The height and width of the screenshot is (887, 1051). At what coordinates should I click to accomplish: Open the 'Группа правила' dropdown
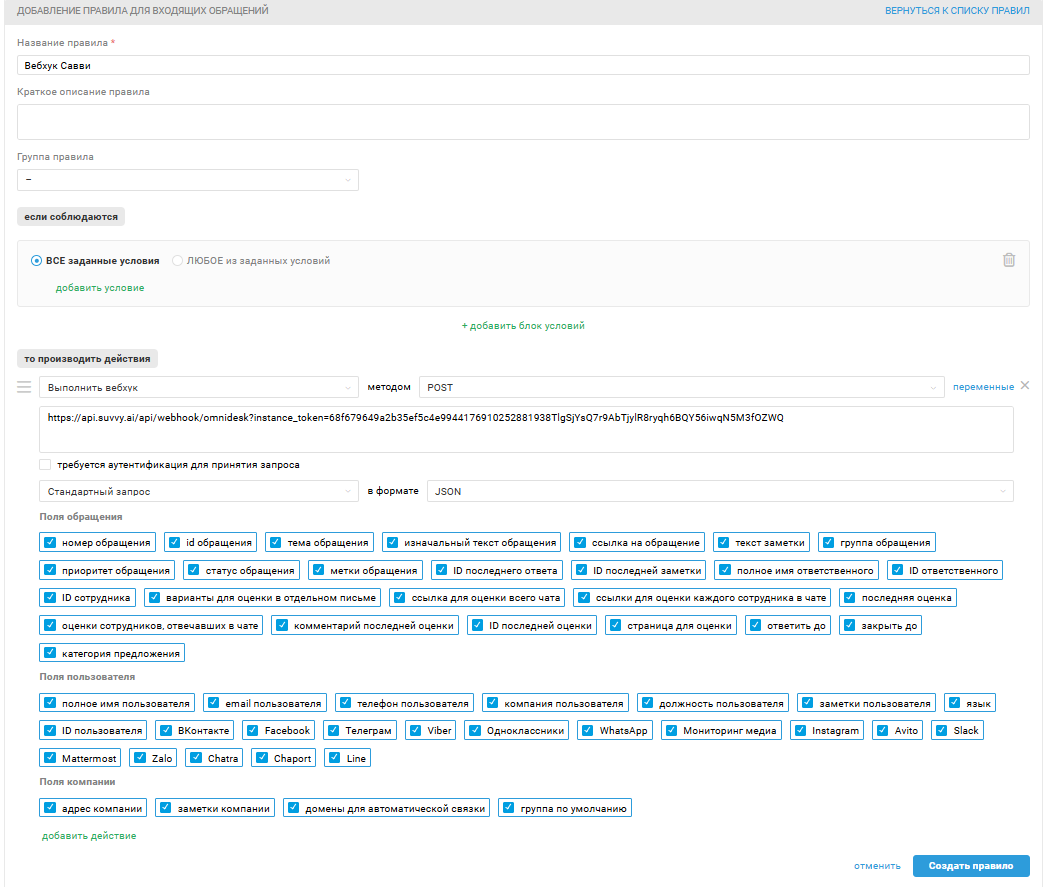(188, 180)
